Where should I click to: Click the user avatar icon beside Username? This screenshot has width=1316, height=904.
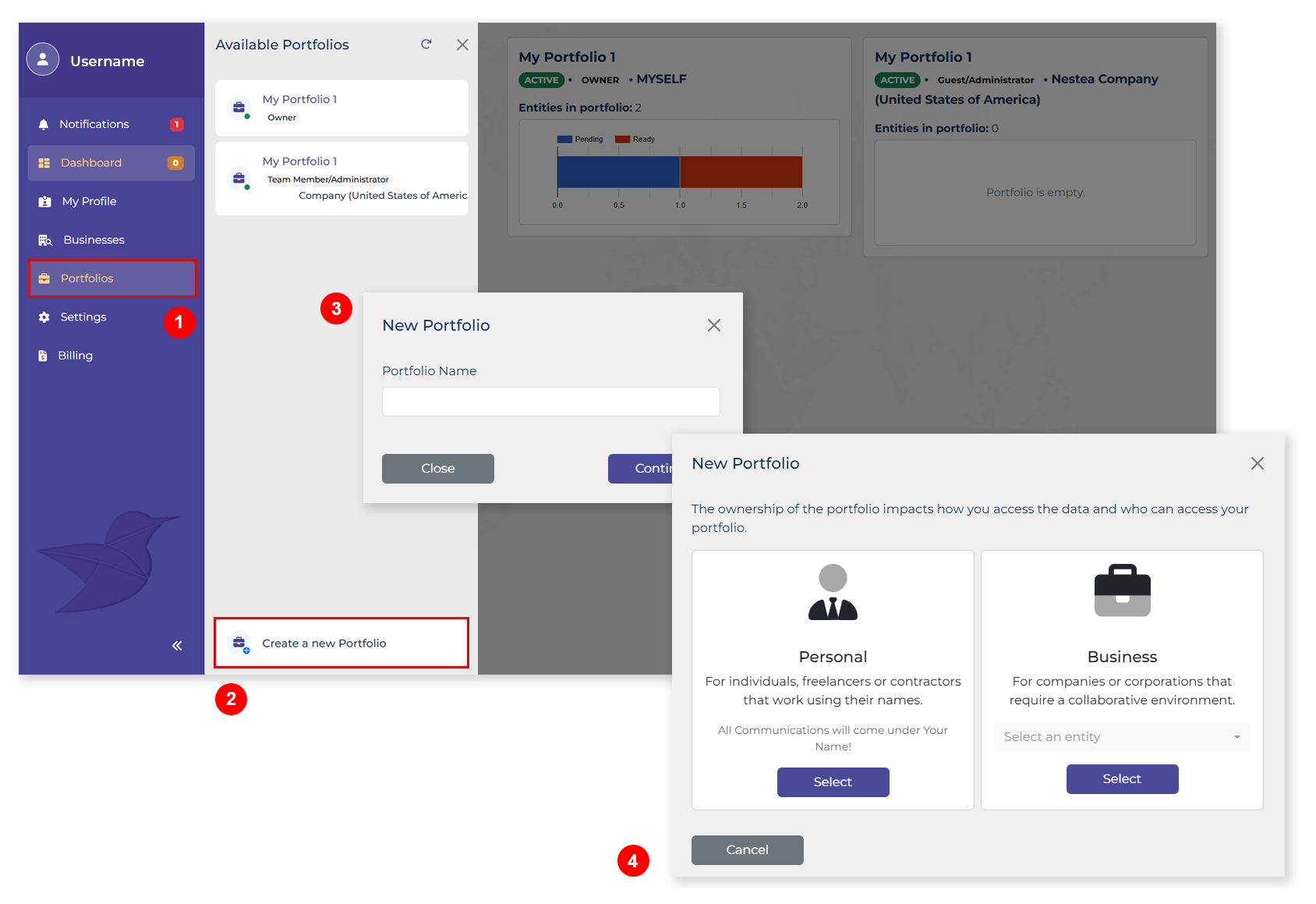click(43, 59)
